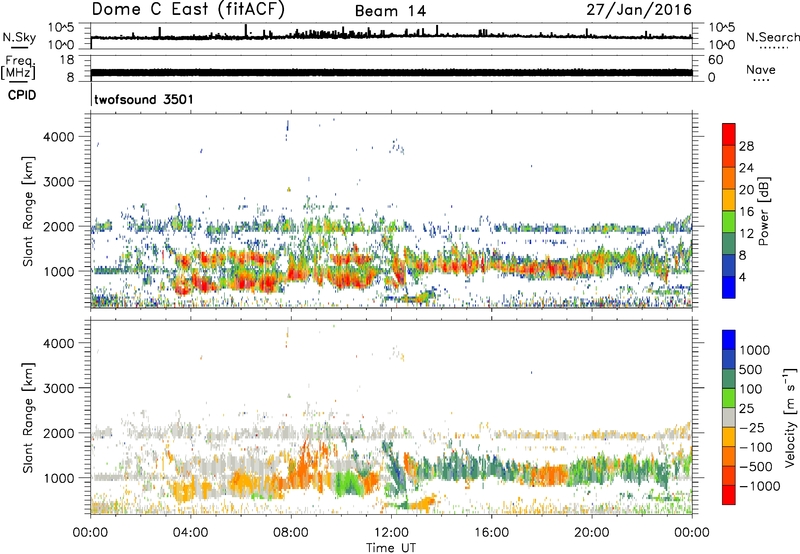Click the '12:00' time axis tick

[391, 533]
